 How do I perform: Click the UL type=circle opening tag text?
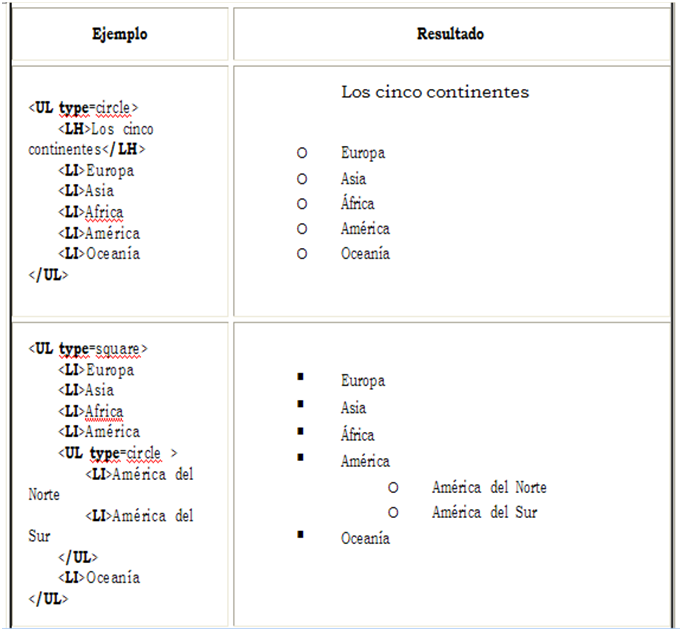click(x=83, y=108)
